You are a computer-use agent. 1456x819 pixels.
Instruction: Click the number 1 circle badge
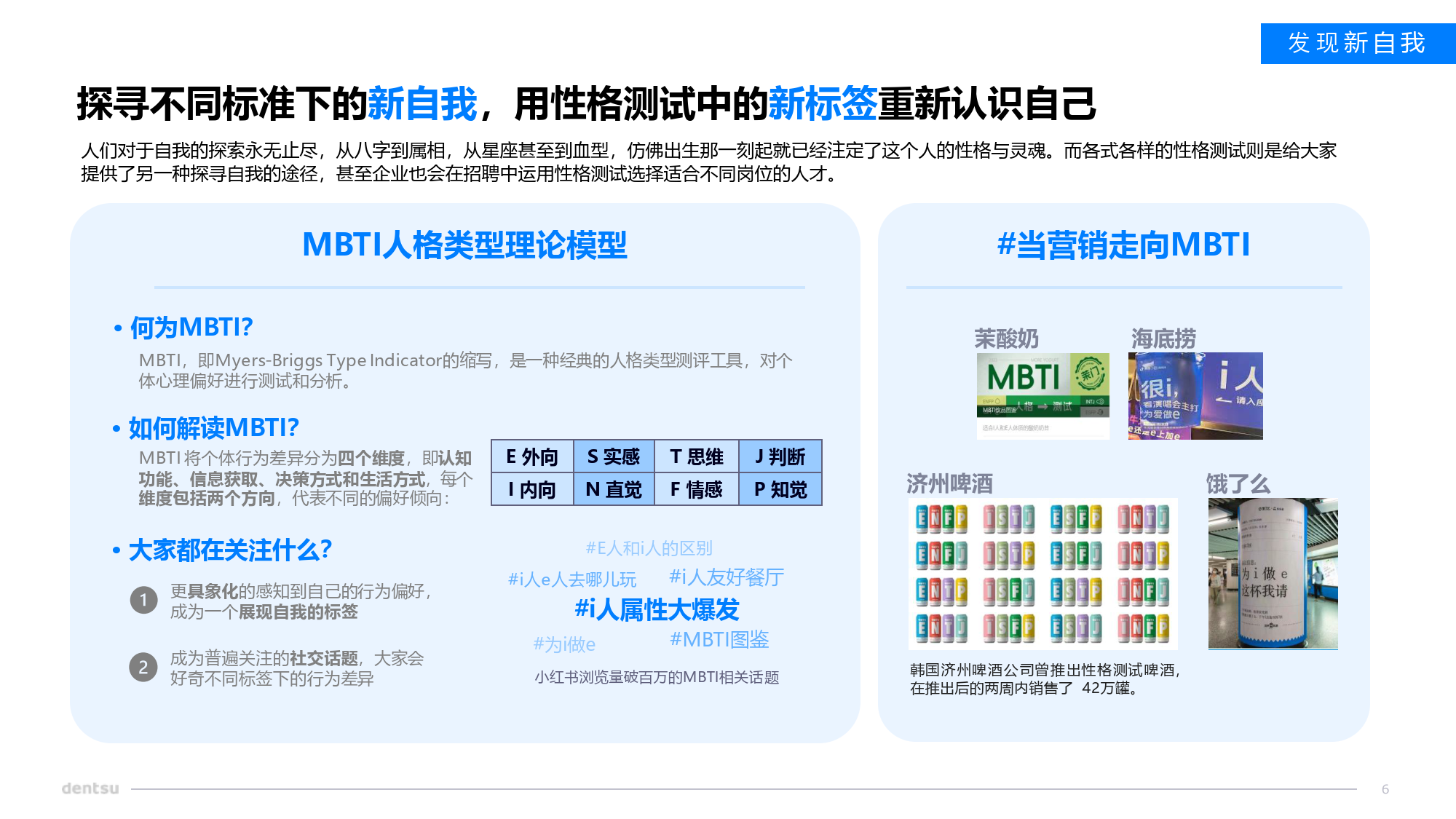(144, 600)
